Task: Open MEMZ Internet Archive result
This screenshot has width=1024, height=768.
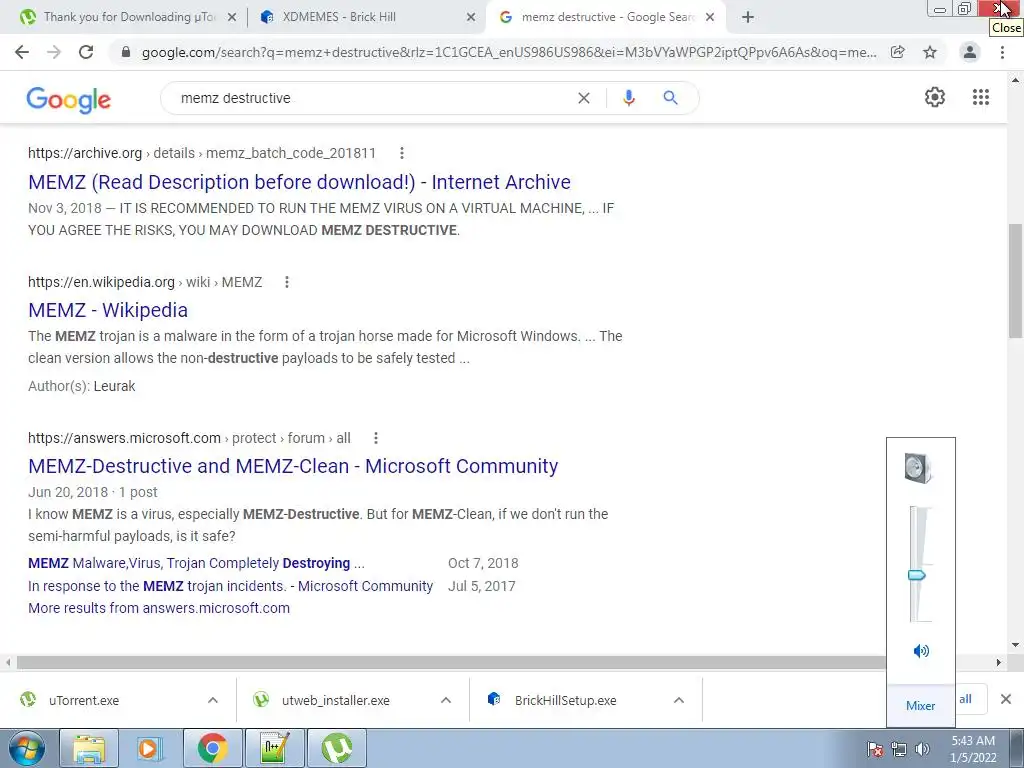Action: [299, 182]
